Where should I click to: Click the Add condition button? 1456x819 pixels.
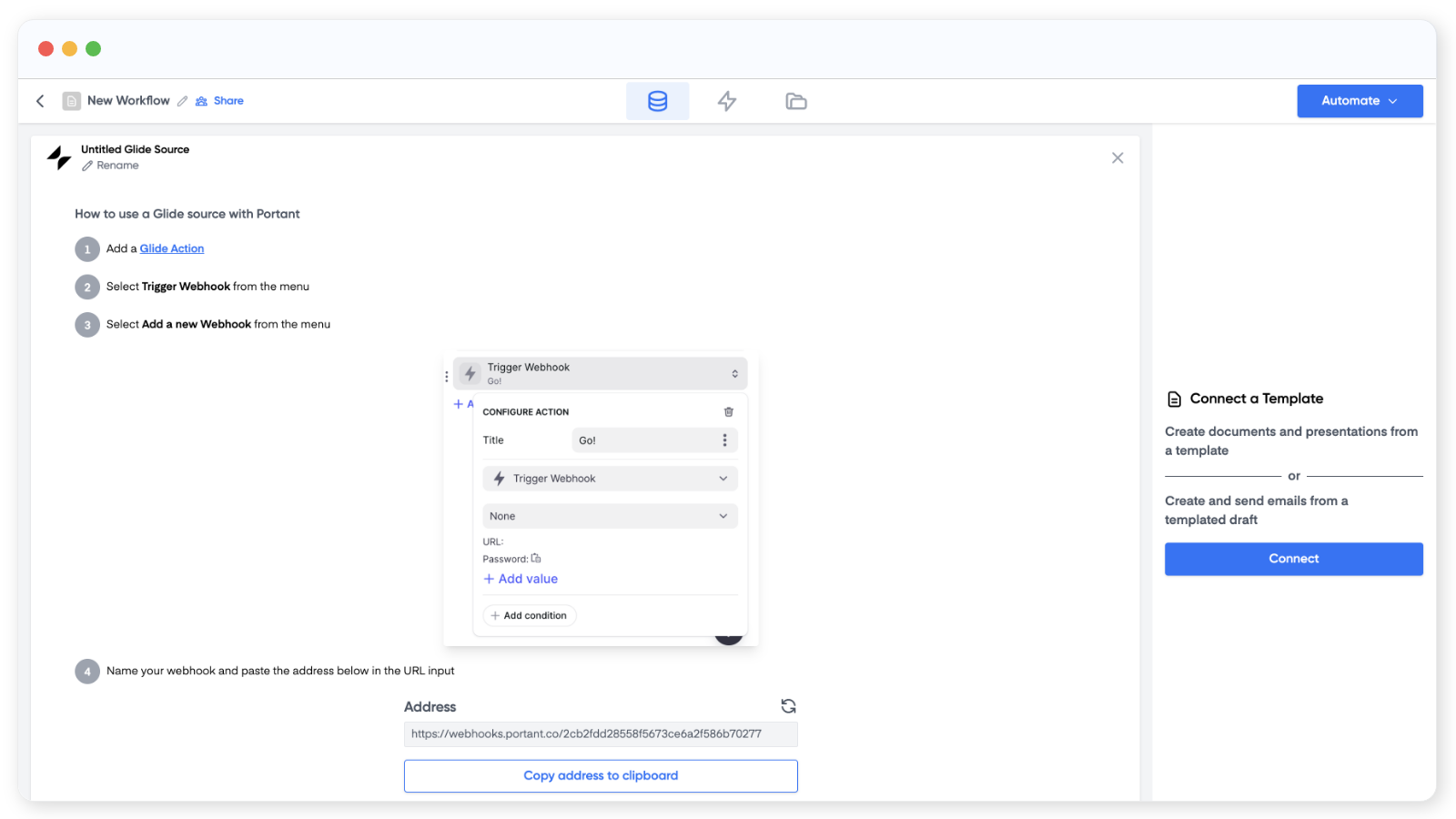(529, 616)
